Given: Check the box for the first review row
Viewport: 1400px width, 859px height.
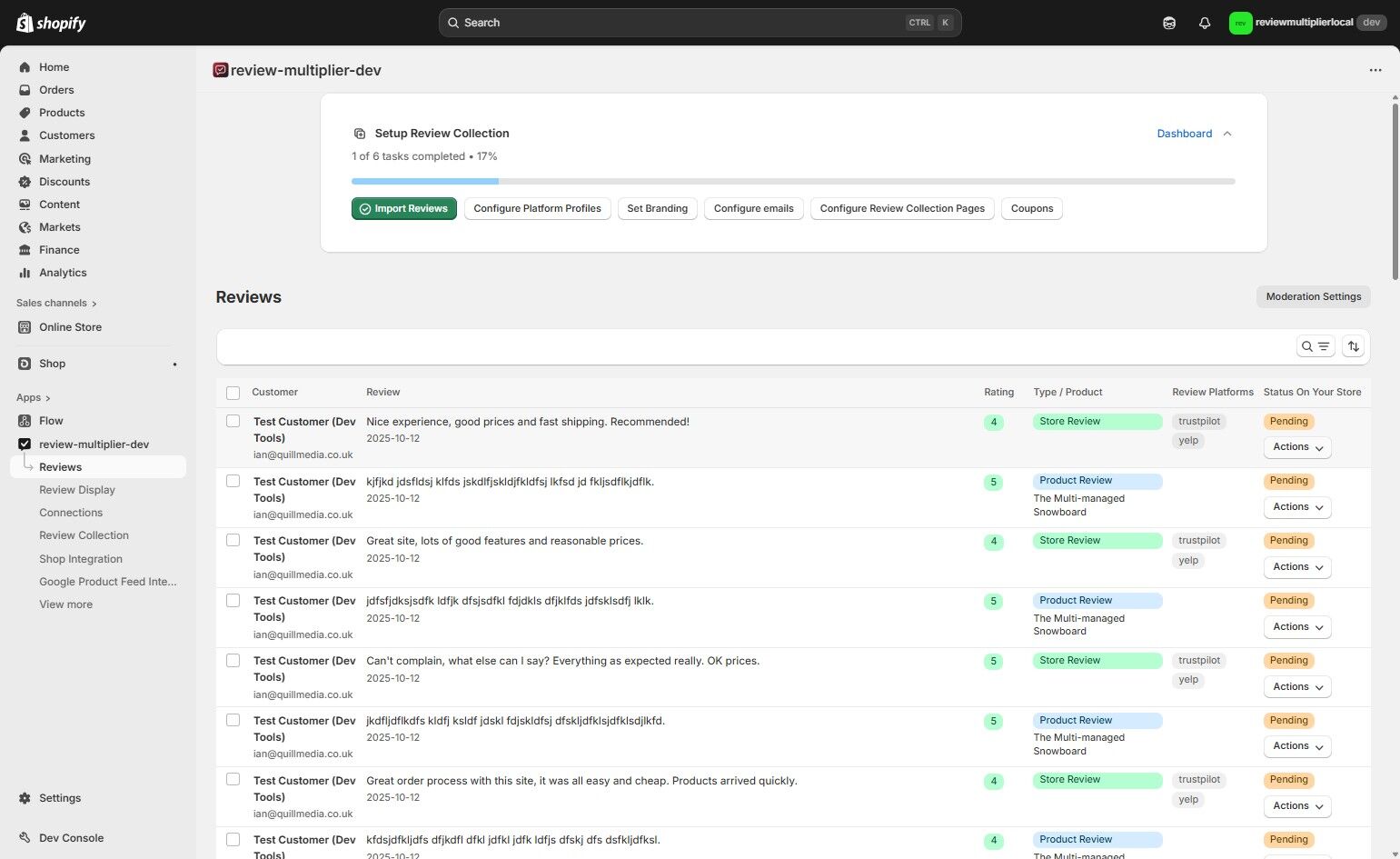Looking at the screenshot, I should pos(233,421).
